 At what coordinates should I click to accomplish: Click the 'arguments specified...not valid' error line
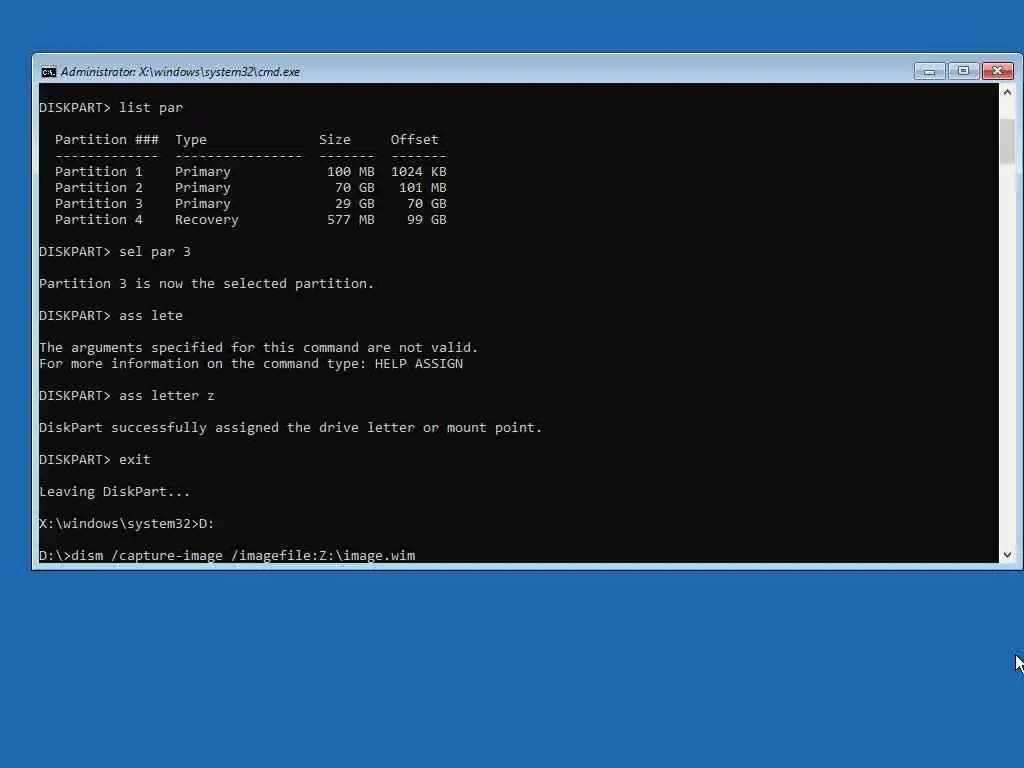pos(259,347)
